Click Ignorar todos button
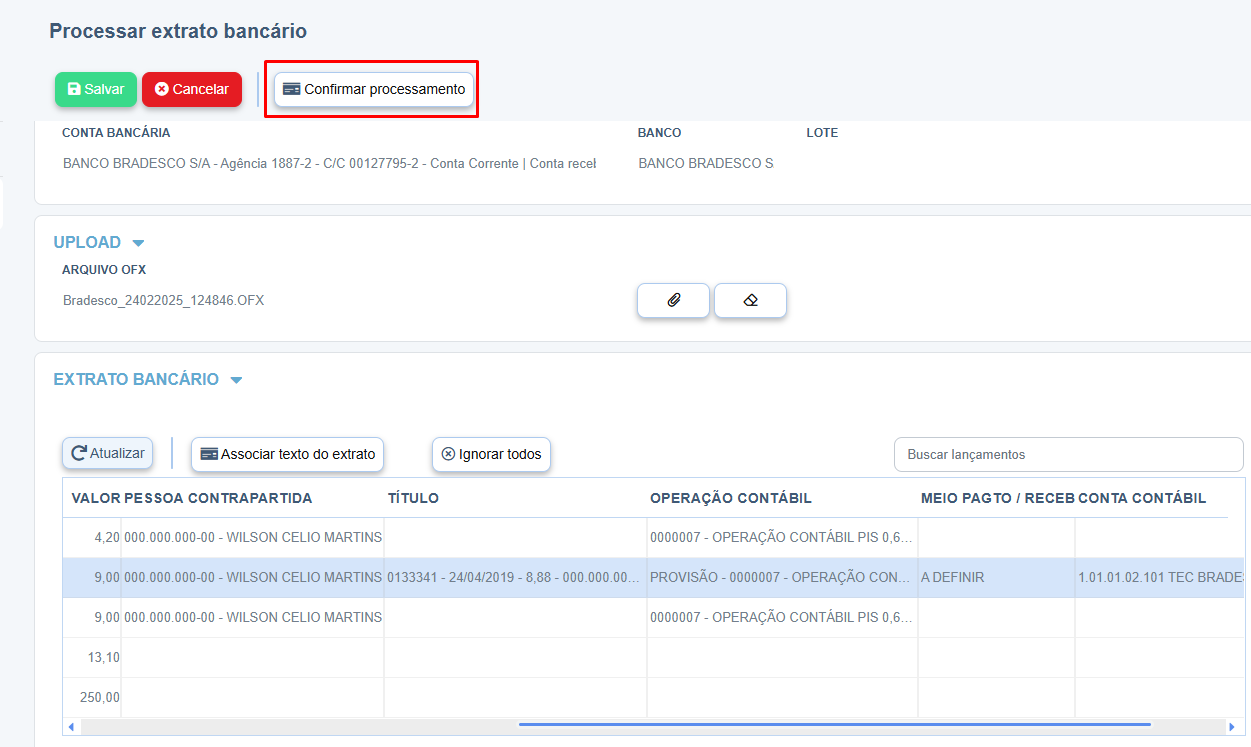Viewport: 1251px width, 747px height. pyautogui.click(x=491, y=454)
